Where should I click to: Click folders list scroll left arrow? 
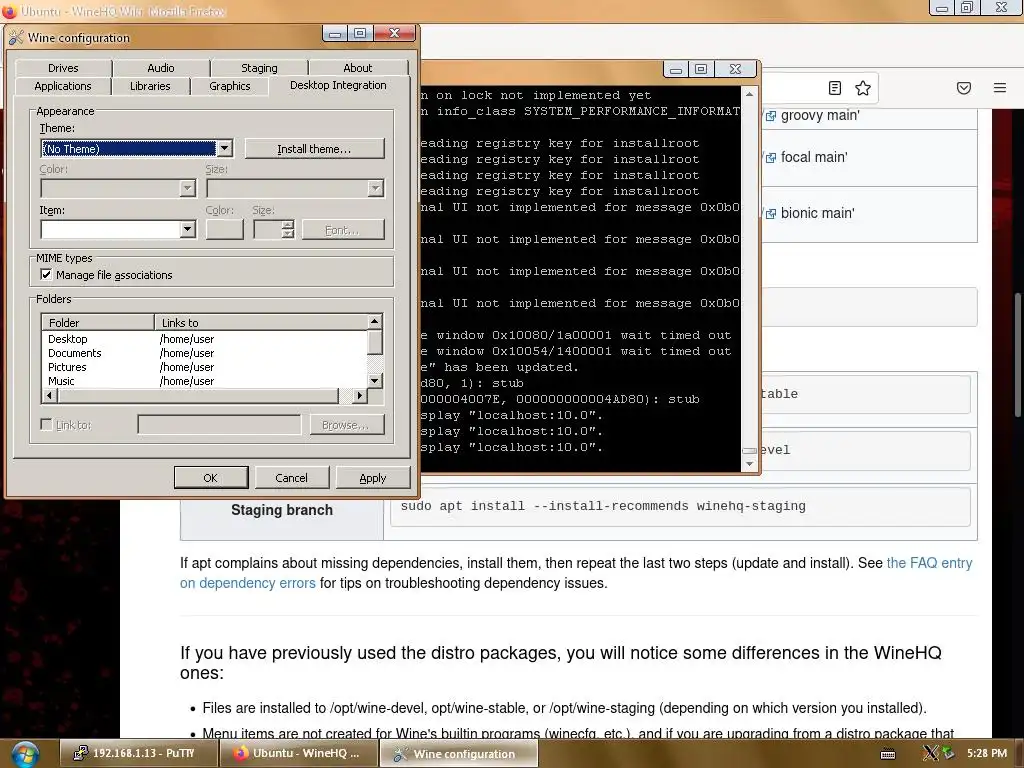[x=50, y=396]
